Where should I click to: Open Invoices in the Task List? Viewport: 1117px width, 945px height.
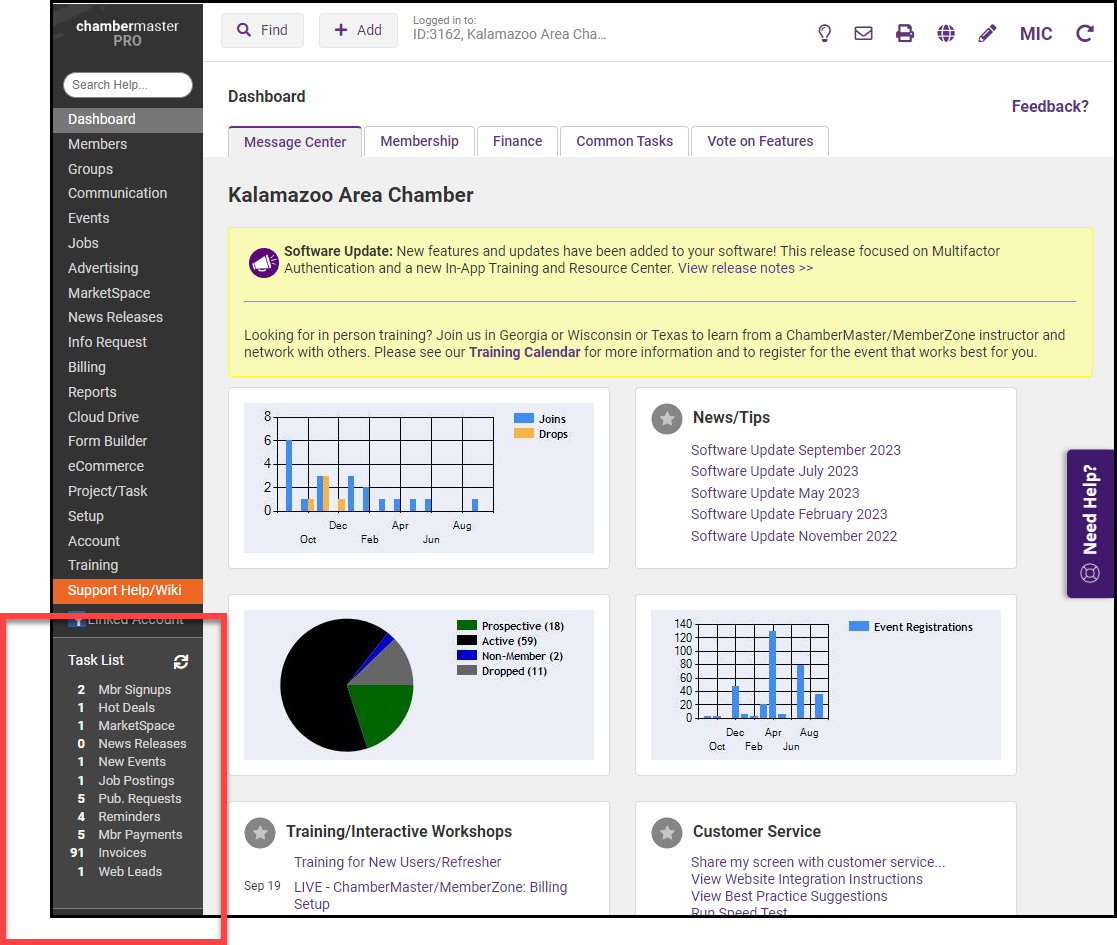click(x=122, y=853)
